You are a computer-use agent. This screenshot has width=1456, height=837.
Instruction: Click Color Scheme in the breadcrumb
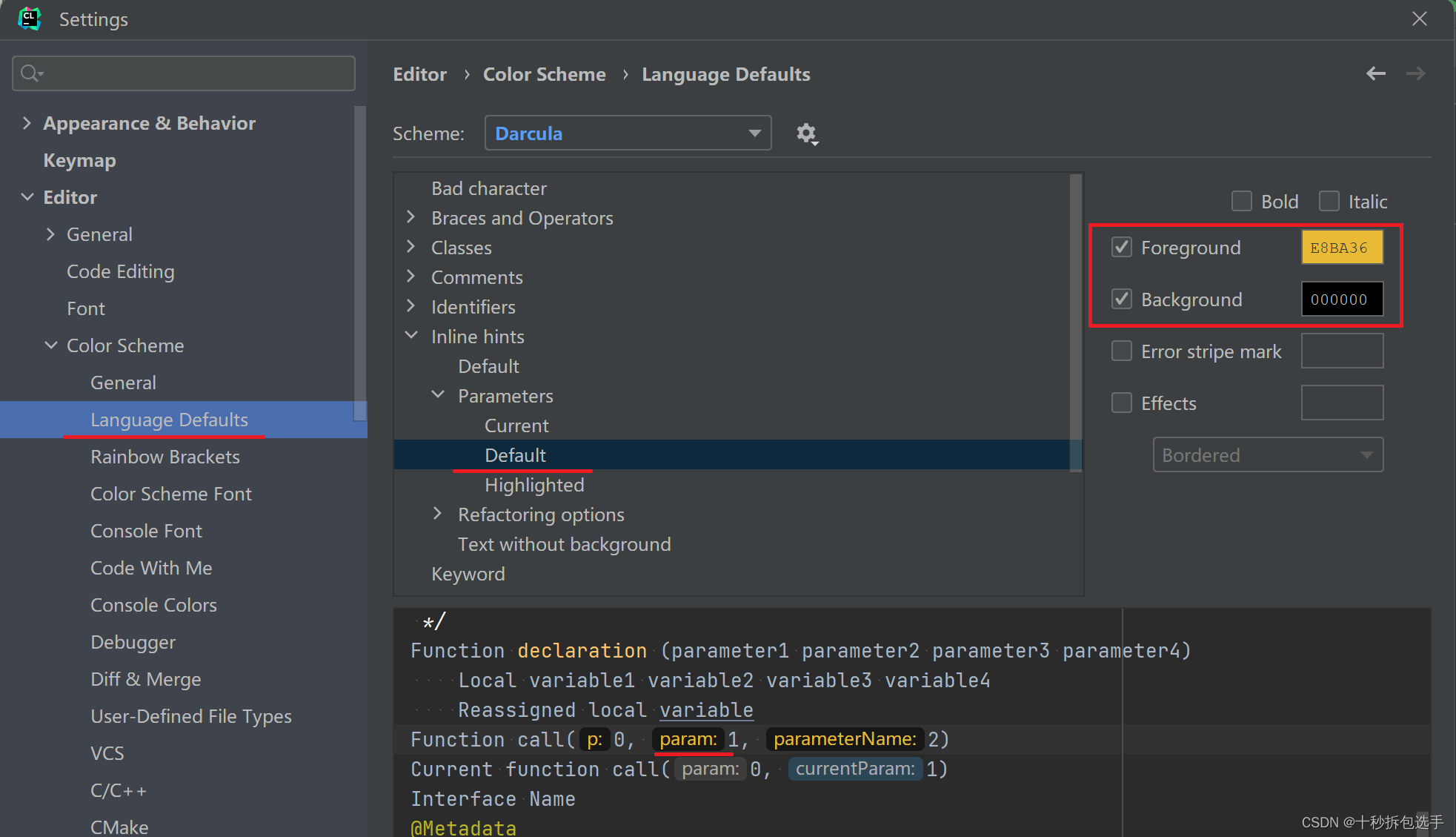(x=544, y=74)
